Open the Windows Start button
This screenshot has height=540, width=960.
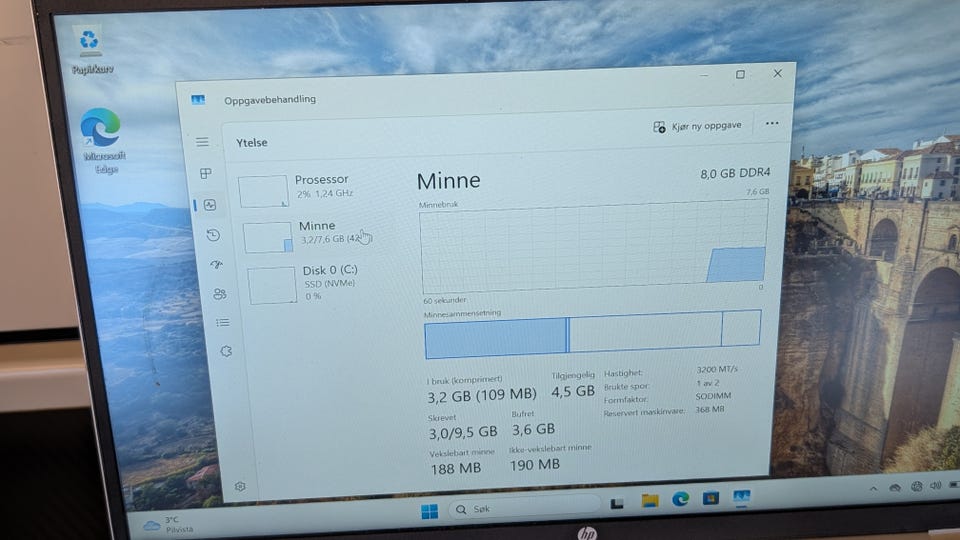click(x=430, y=511)
